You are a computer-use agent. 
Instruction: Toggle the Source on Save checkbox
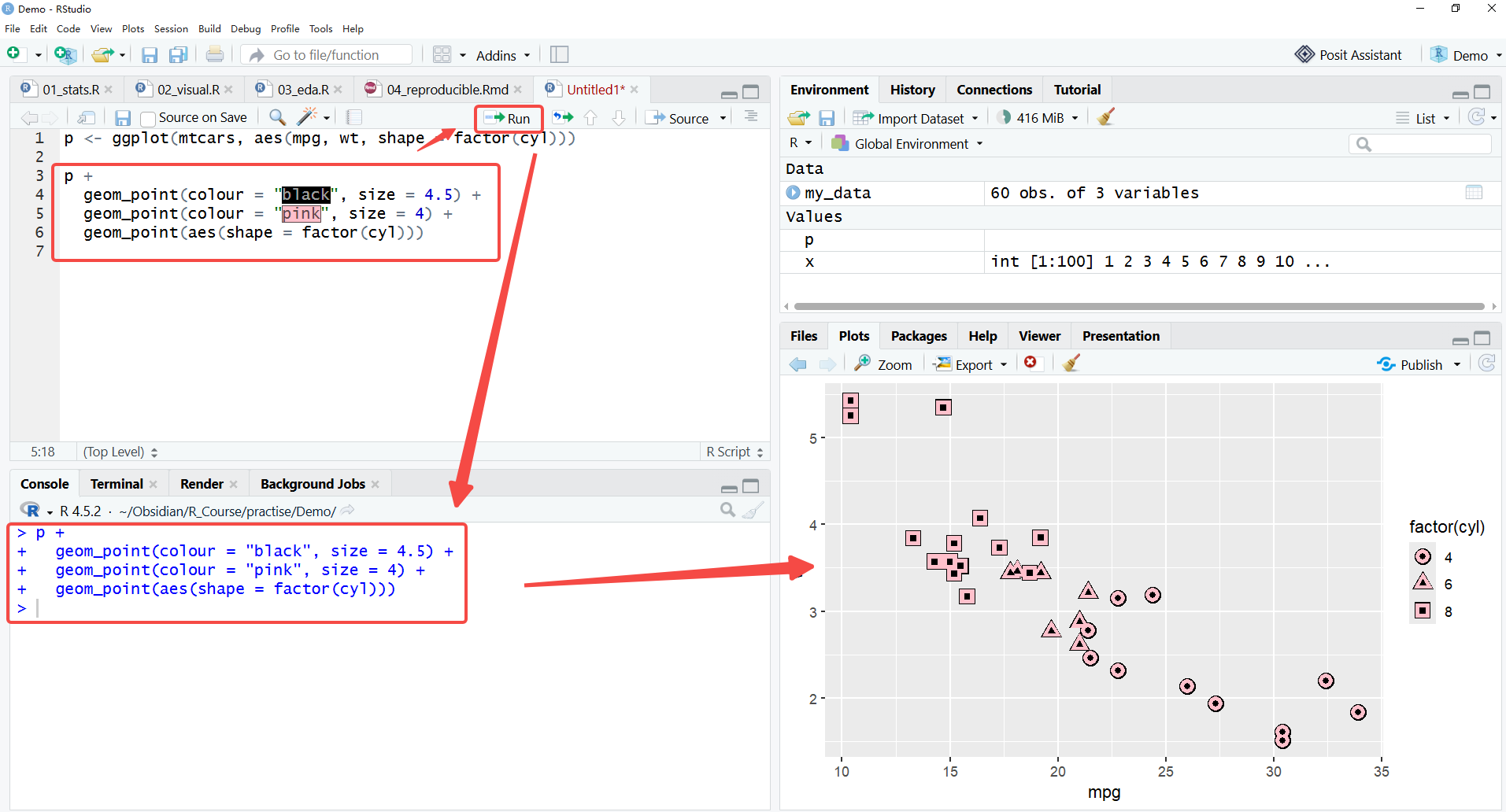pyautogui.click(x=147, y=118)
